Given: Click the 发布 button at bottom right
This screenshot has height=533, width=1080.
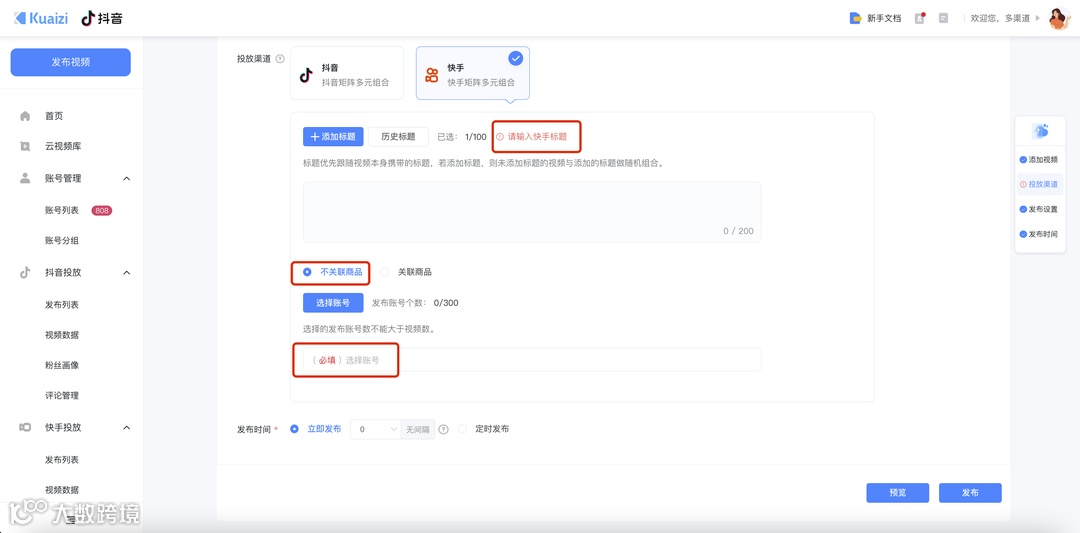Looking at the screenshot, I should 970,492.
